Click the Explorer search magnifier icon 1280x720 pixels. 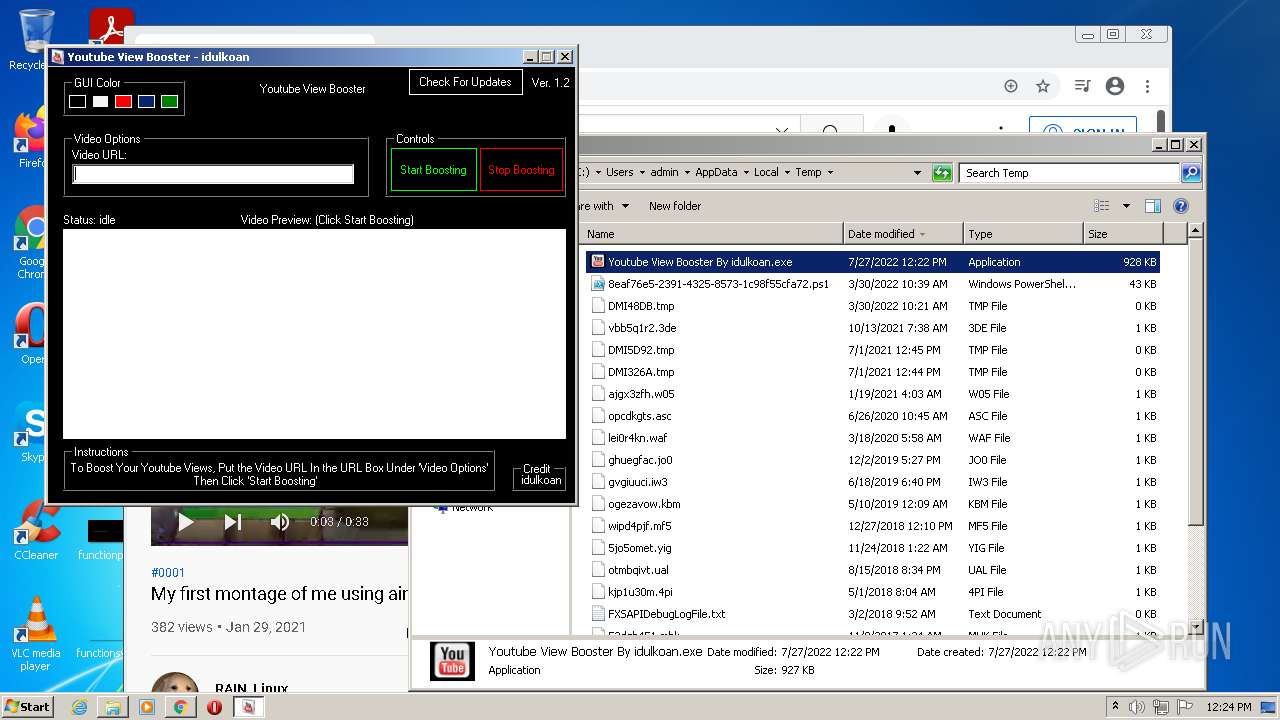click(x=1190, y=173)
